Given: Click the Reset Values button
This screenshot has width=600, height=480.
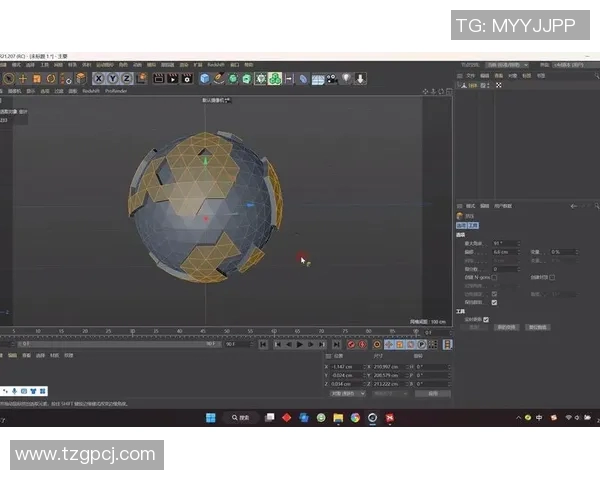Looking at the screenshot, I should click(538, 327).
